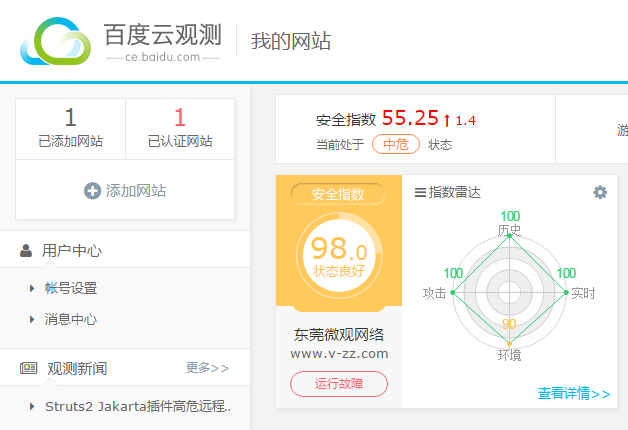Click the 状态良好 text in gauge

(x=339, y=271)
